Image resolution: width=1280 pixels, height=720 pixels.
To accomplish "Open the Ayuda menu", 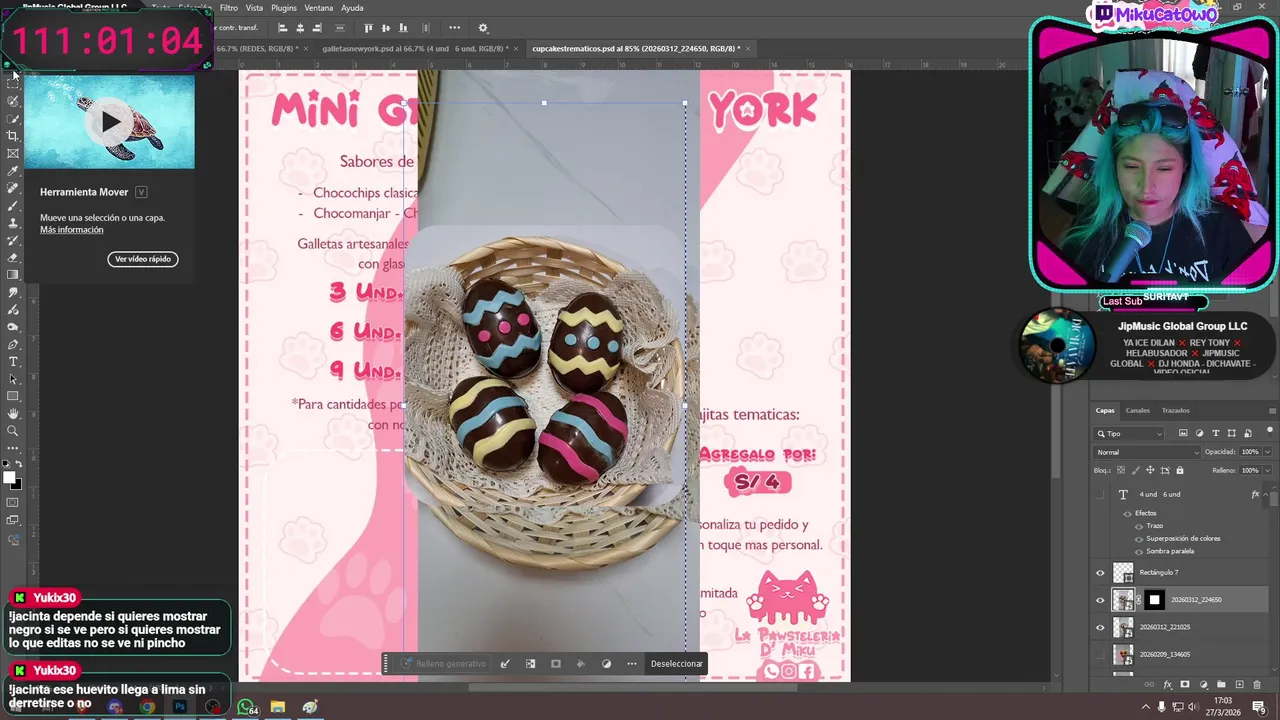I will coord(352,8).
